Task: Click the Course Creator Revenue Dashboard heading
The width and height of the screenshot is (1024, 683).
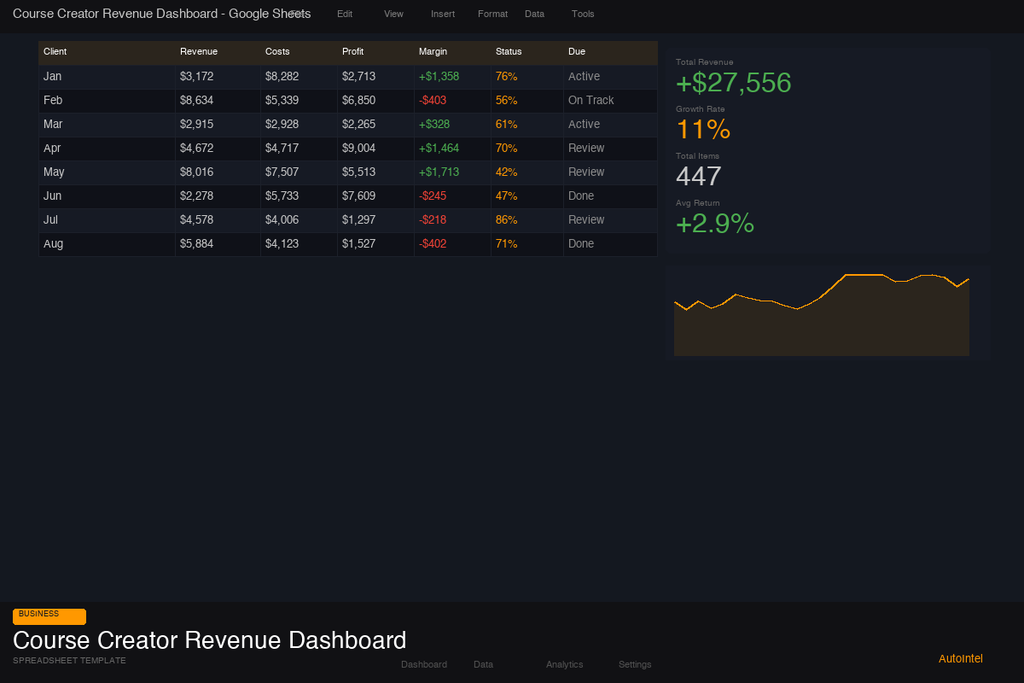Action: pos(210,641)
